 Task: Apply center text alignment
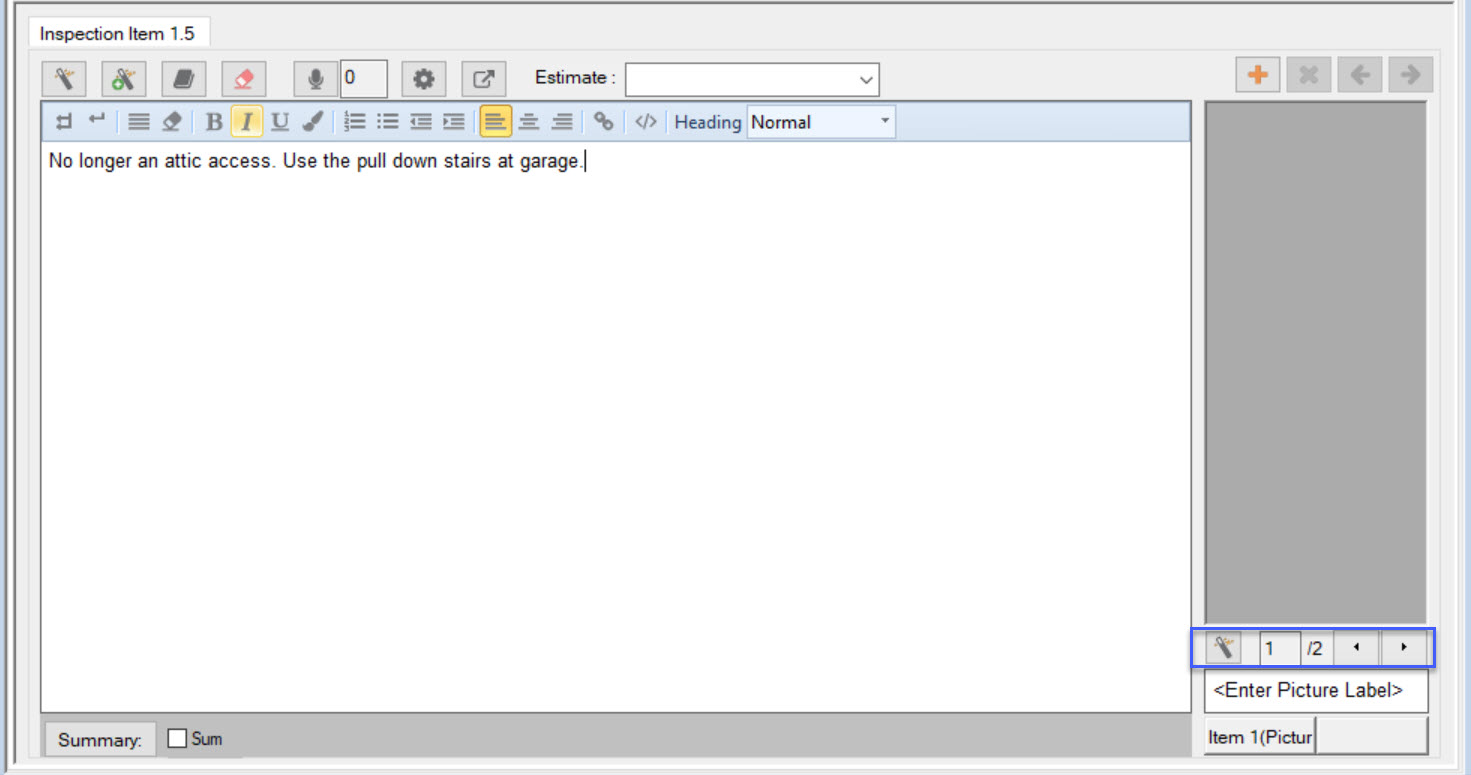(x=529, y=122)
